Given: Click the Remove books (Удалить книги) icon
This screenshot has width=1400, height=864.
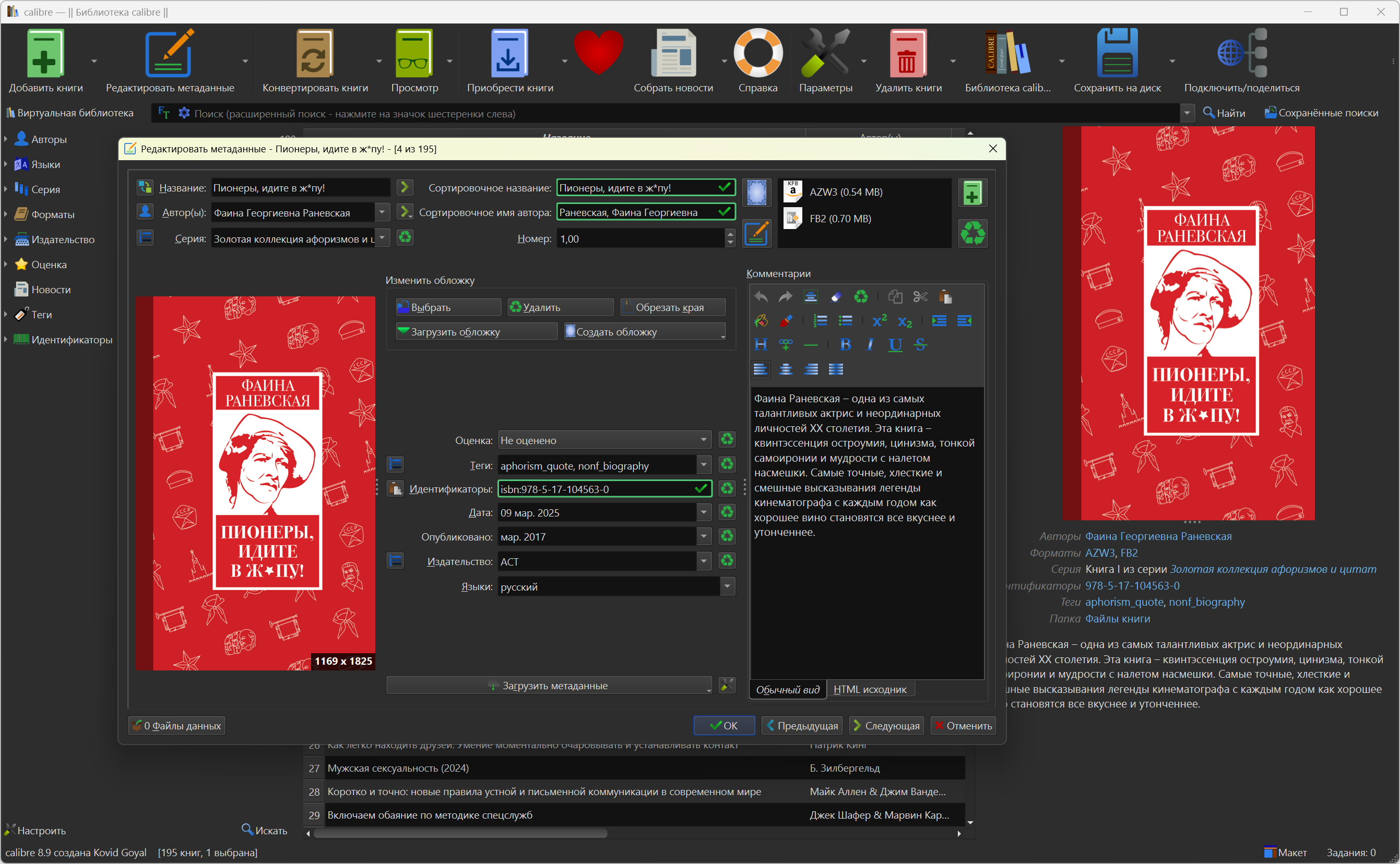Looking at the screenshot, I should click(908, 53).
